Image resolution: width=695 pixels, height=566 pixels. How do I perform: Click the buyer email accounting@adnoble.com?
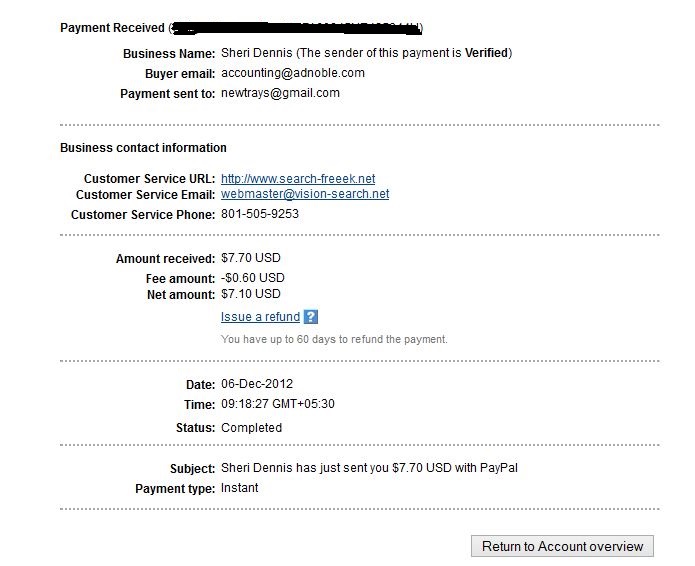pos(293,73)
